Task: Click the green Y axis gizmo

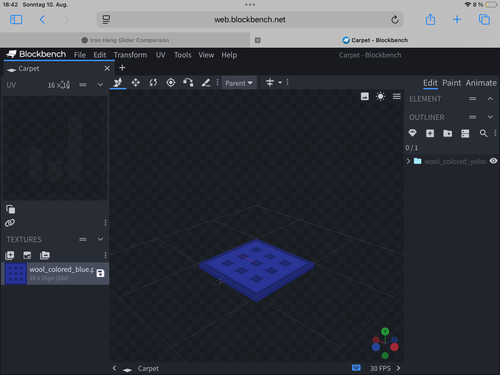Action: coord(385,332)
